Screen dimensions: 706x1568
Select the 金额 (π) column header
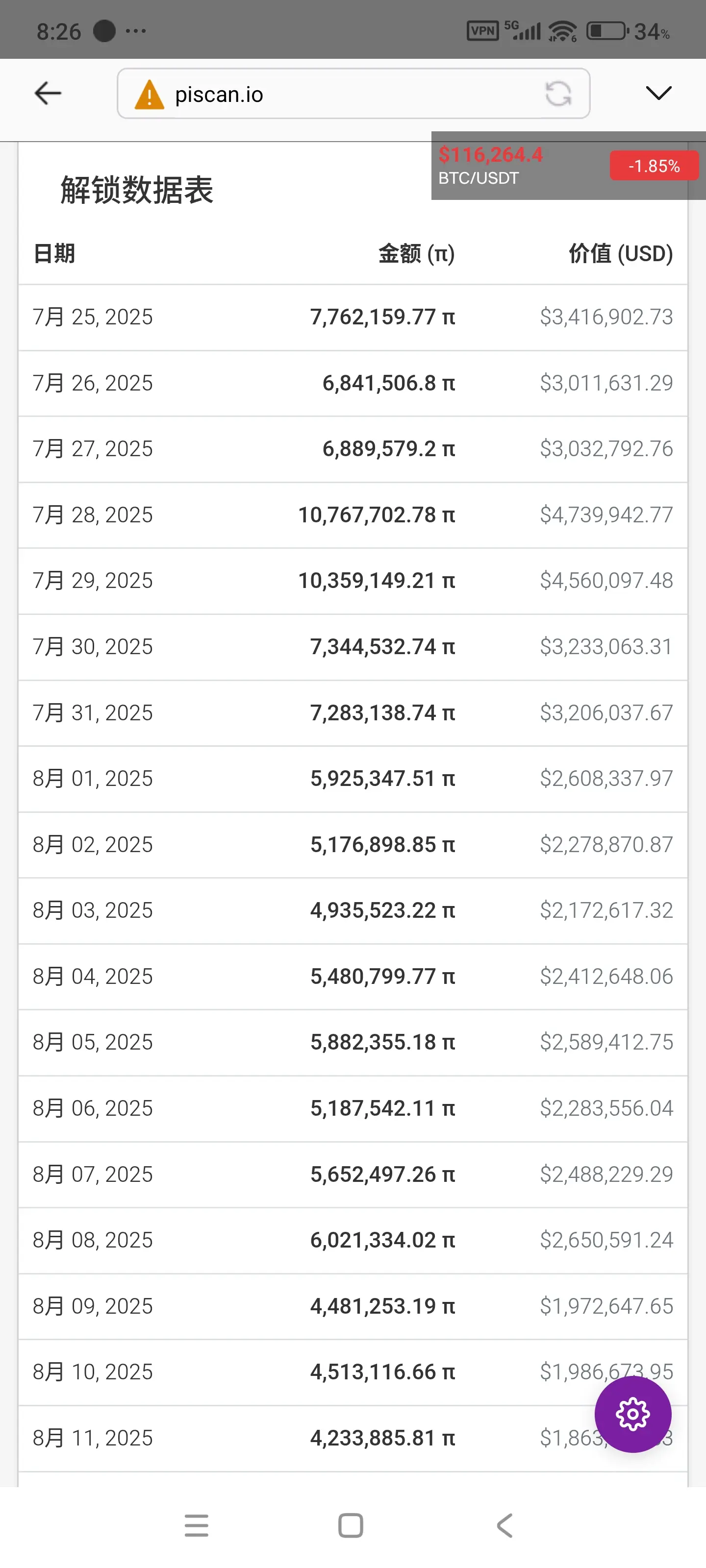coord(417,253)
